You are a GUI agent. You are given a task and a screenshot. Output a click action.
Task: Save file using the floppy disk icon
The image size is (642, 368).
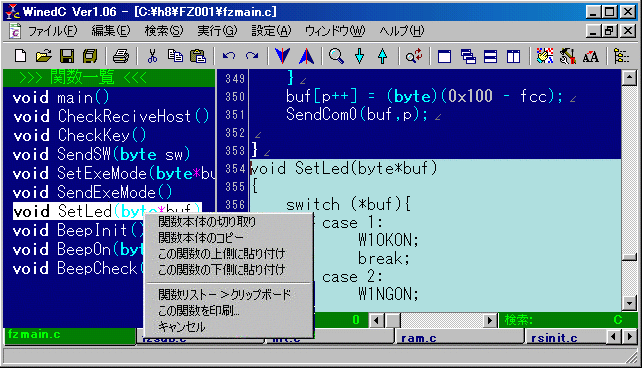[67, 56]
